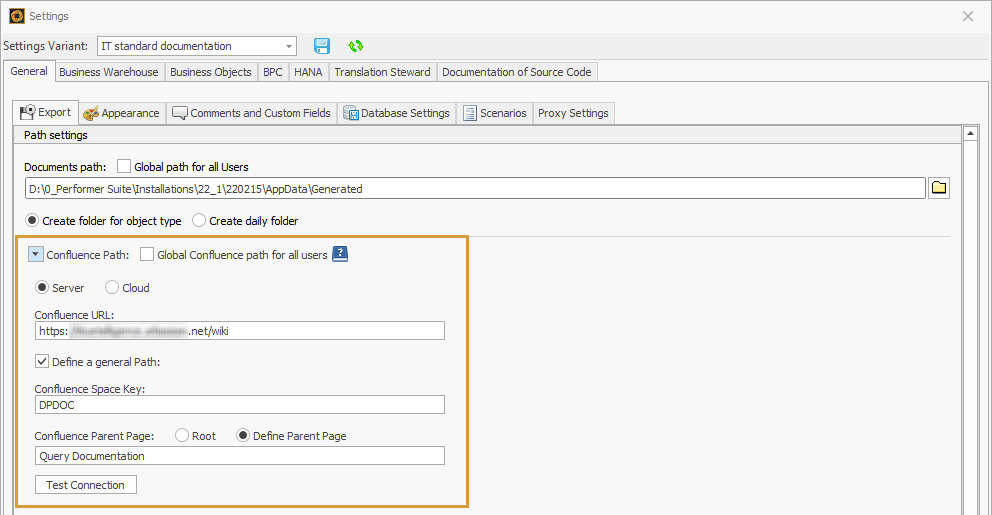
Task: Open Comments and Custom Fields tab
Action: pos(251,113)
